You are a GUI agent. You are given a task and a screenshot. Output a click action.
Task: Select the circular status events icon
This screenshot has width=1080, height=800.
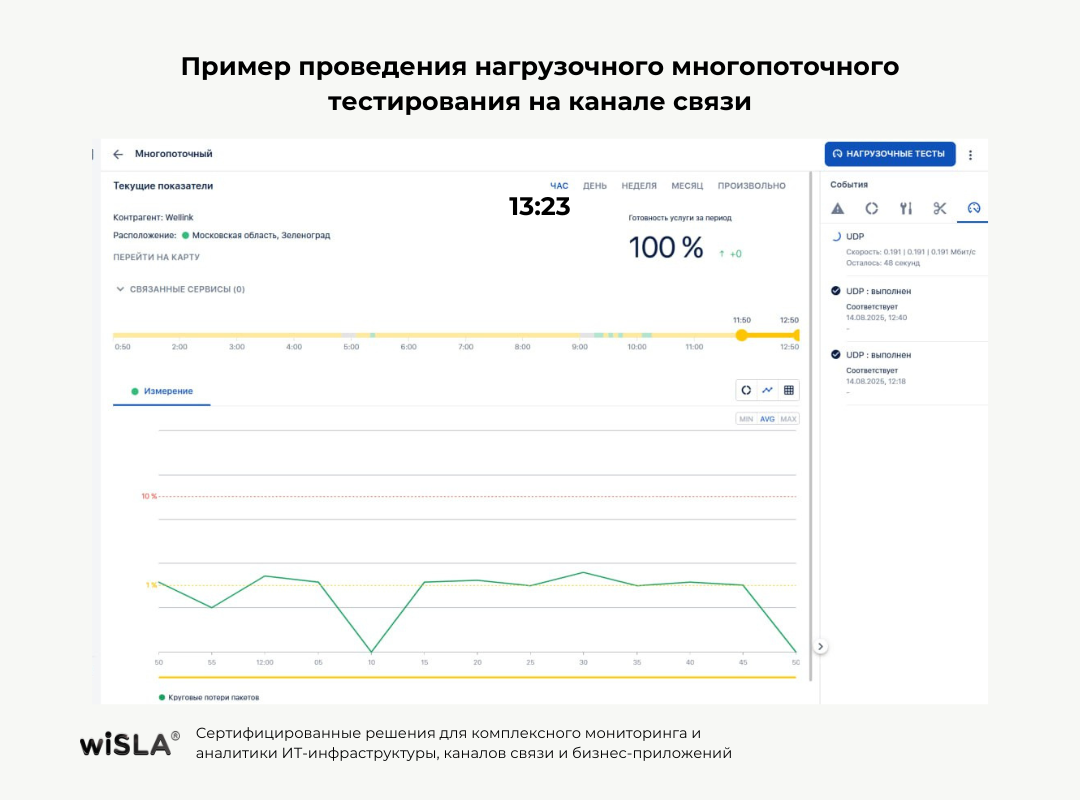pyautogui.click(x=871, y=208)
